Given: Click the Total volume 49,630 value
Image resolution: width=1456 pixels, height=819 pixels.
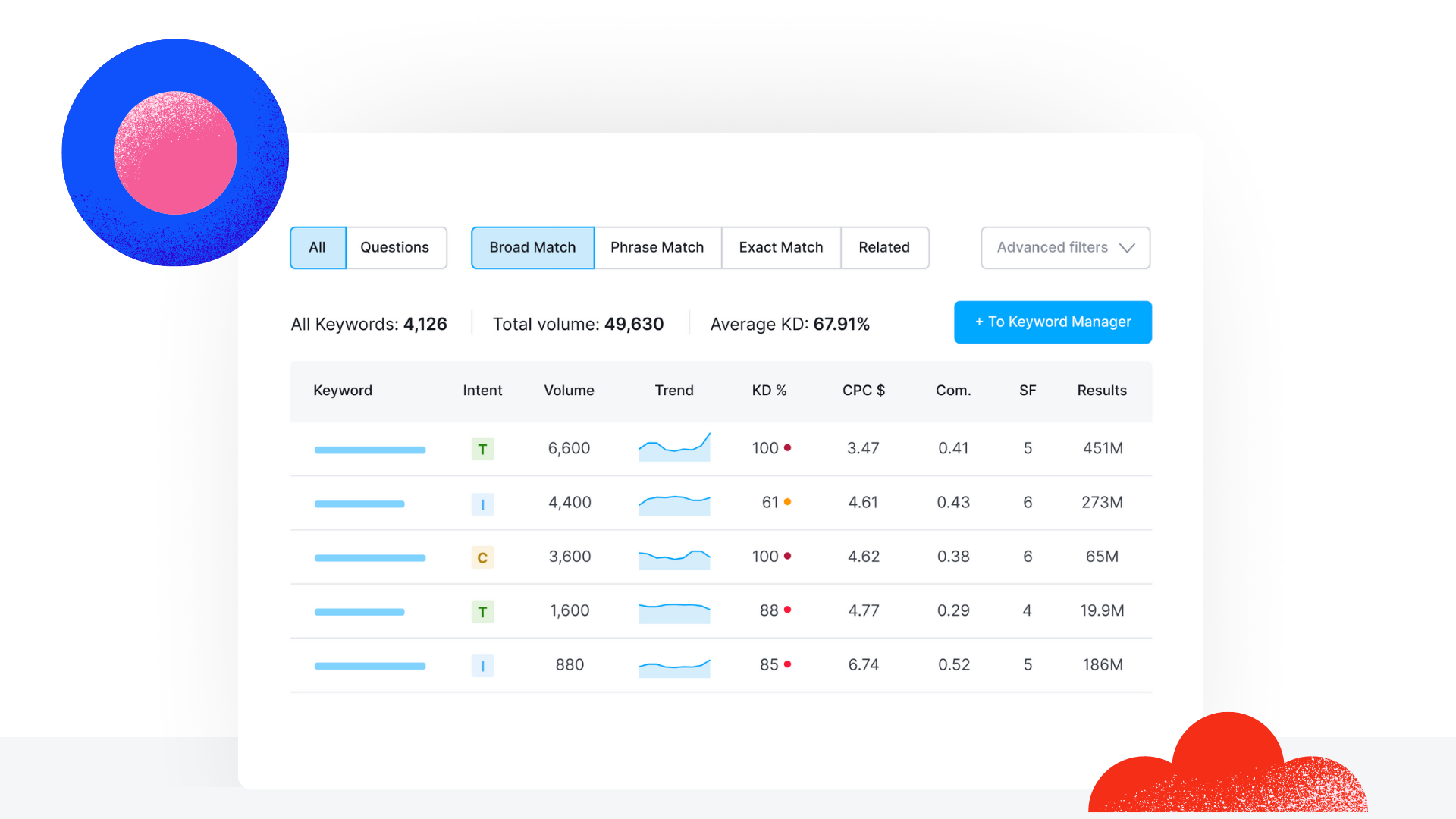Looking at the screenshot, I should click(x=634, y=325).
